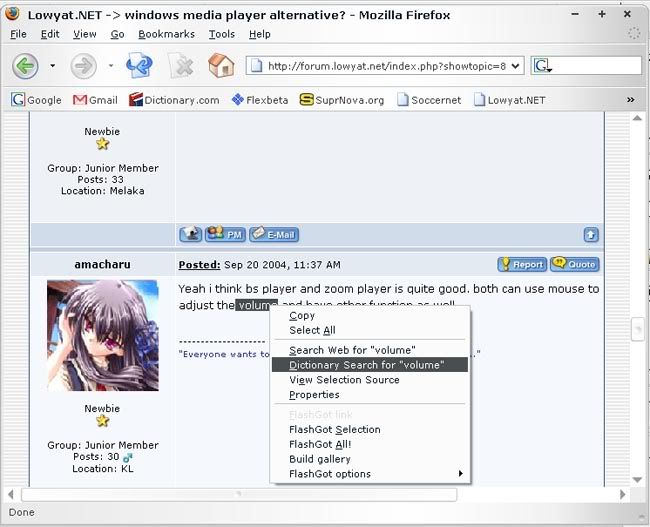Choose Build gallery
650x527 pixels.
coord(370,459)
